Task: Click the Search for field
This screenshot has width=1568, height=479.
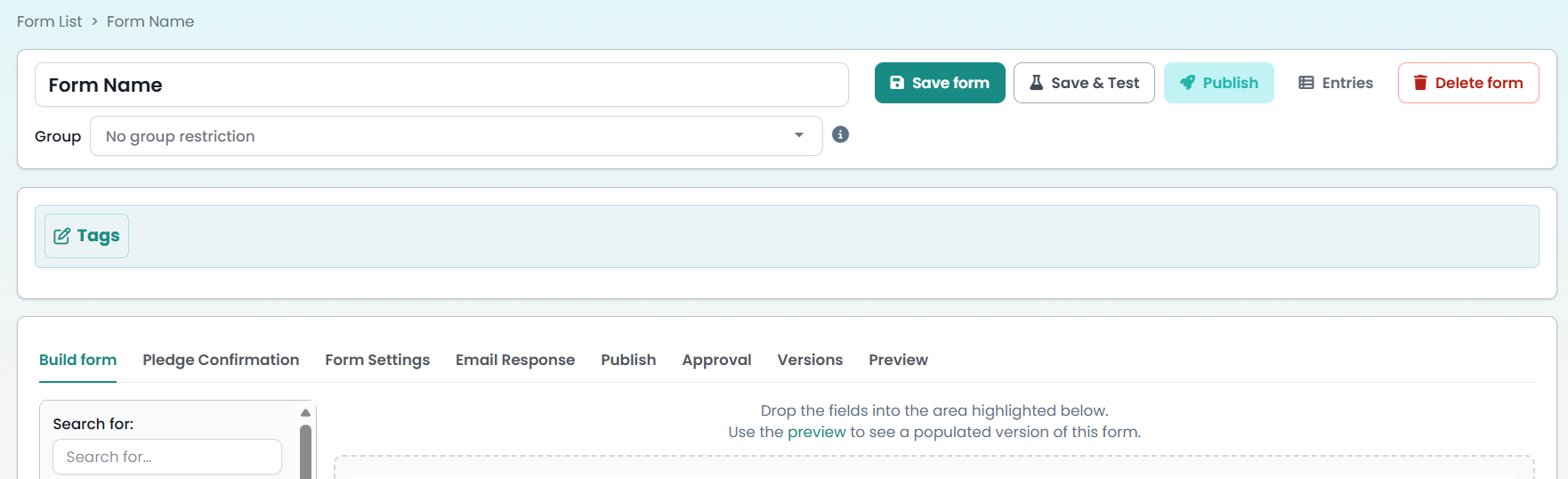Action: pyautogui.click(x=167, y=457)
